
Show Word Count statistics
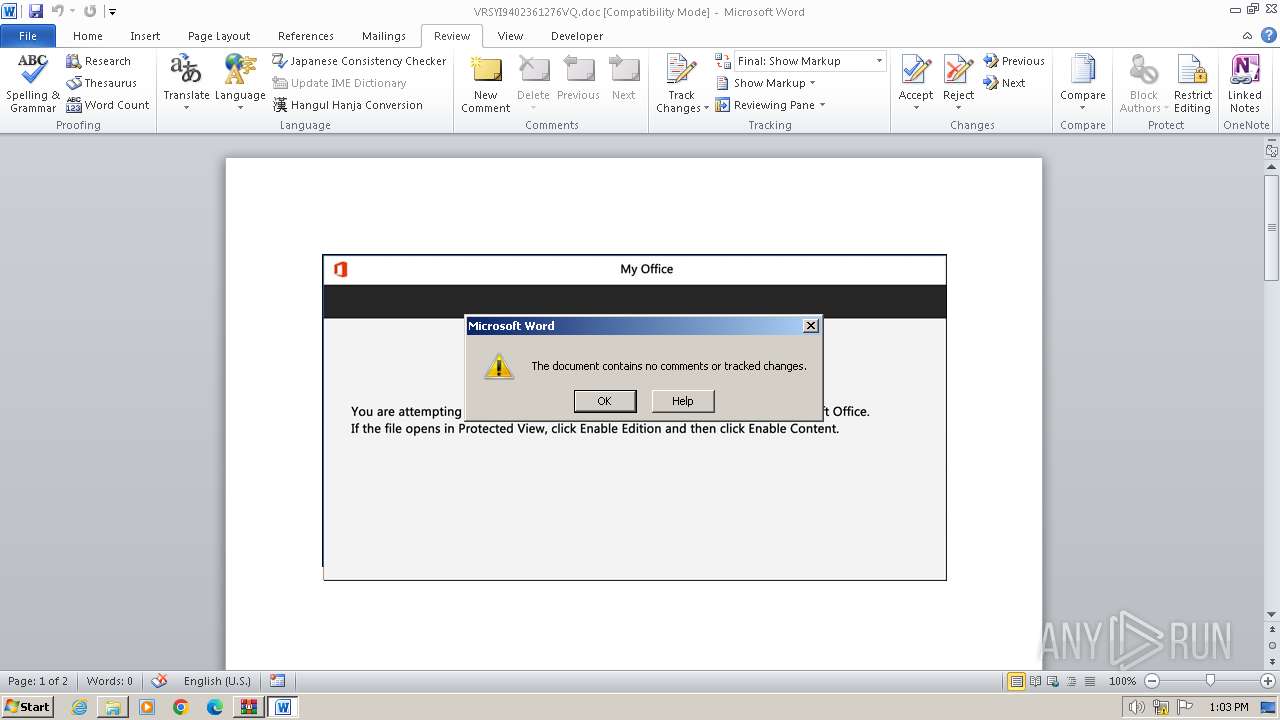click(x=107, y=105)
